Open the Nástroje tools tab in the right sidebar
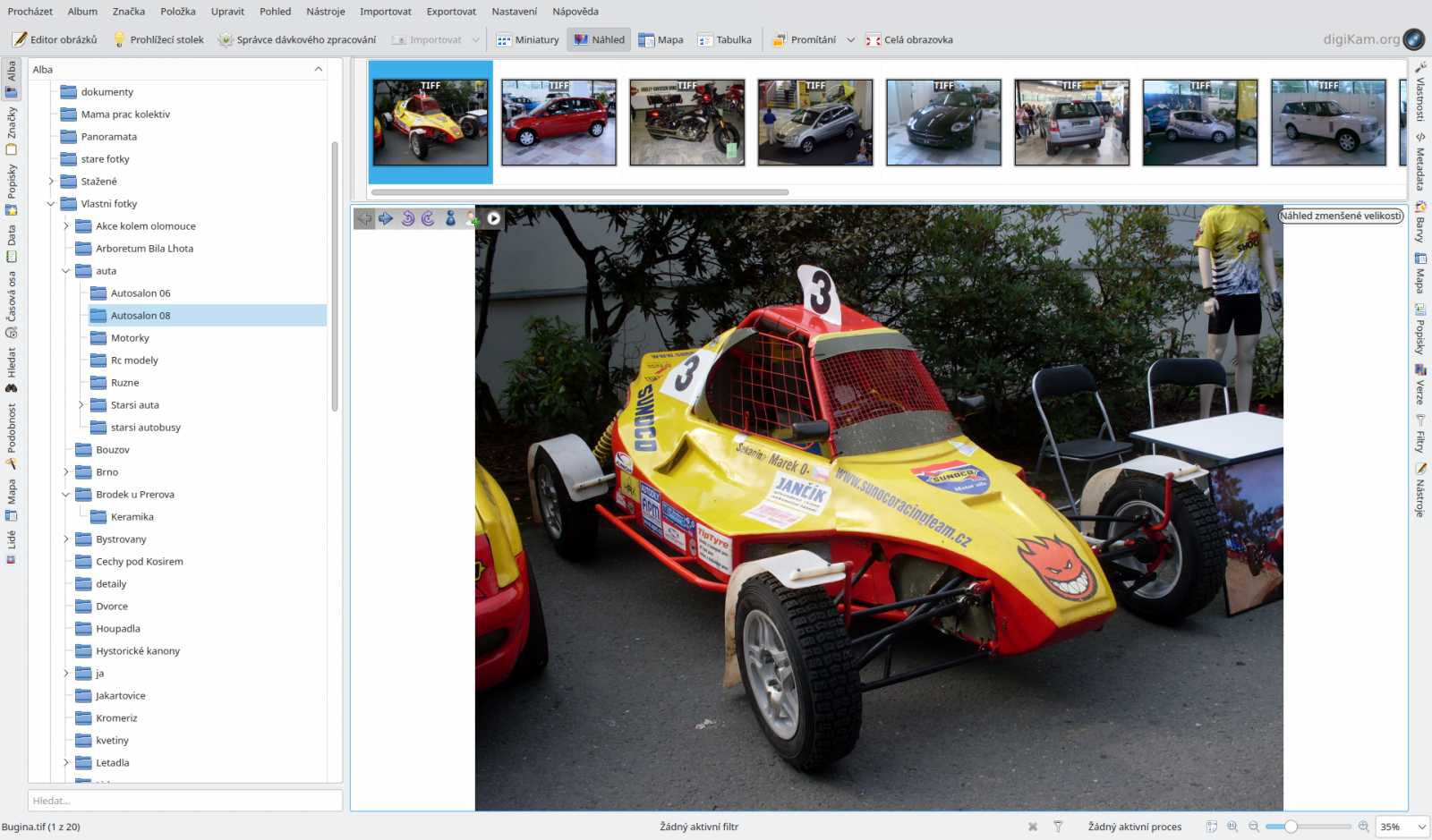The width and height of the screenshot is (1432, 840). 1420,490
